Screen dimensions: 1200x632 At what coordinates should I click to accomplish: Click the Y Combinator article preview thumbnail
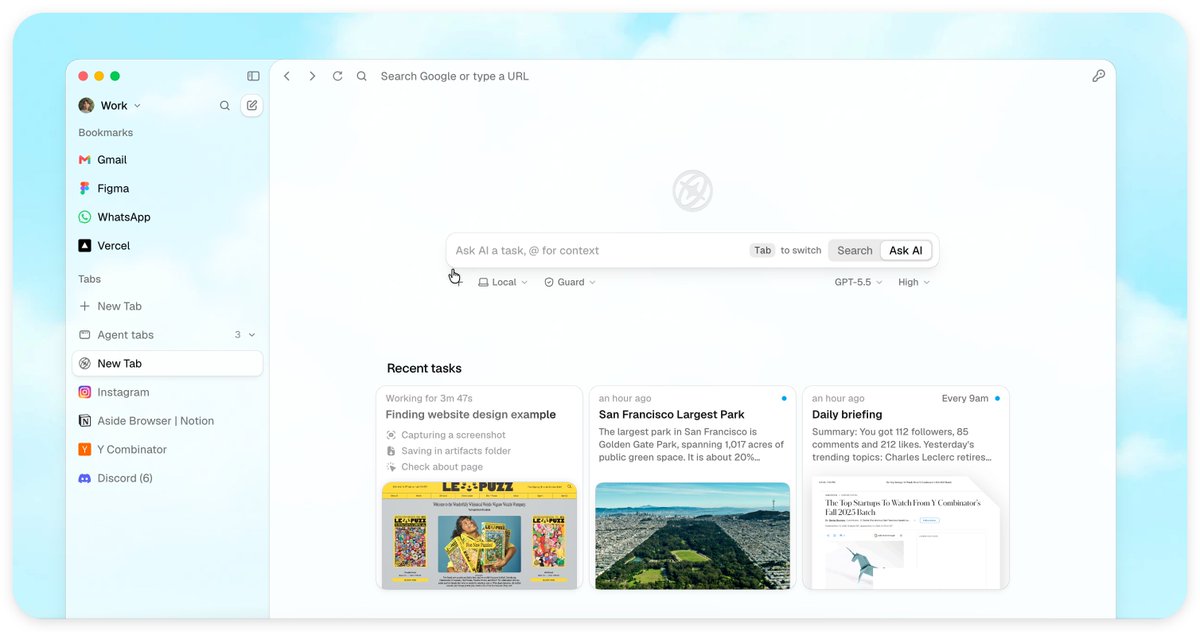pyautogui.click(x=906, y=532)
